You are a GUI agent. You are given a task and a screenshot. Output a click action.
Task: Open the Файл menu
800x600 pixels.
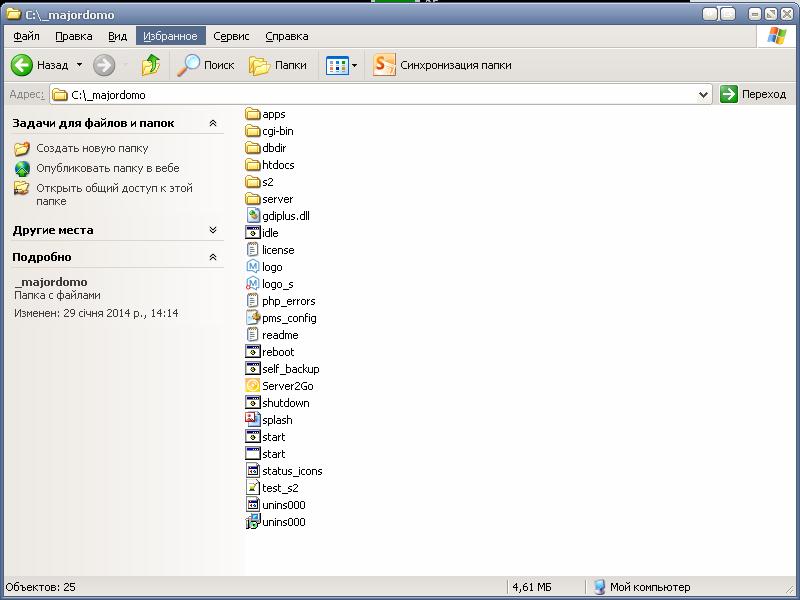[x=27, y=36]
